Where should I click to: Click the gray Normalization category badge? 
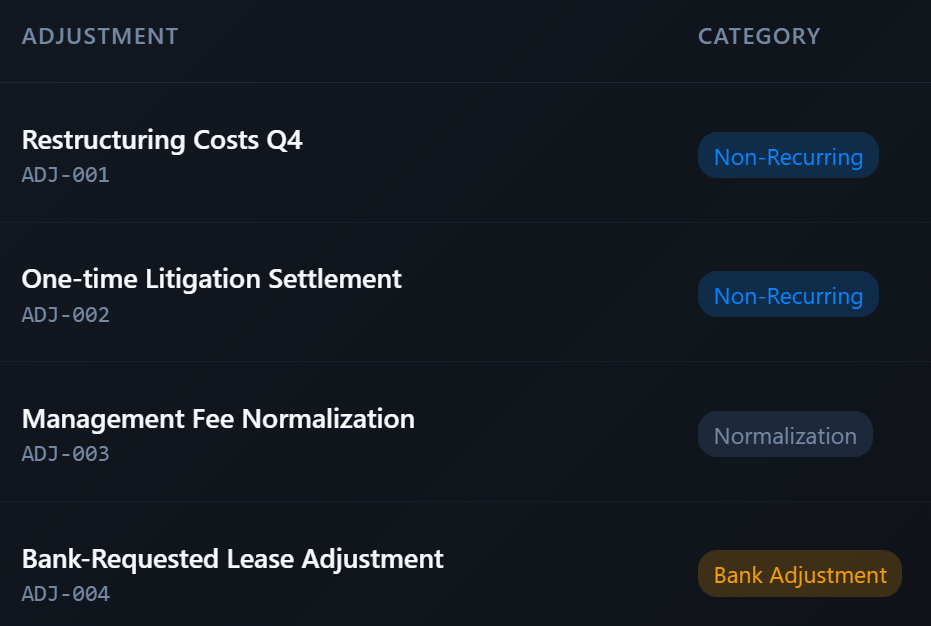[785, 435]
